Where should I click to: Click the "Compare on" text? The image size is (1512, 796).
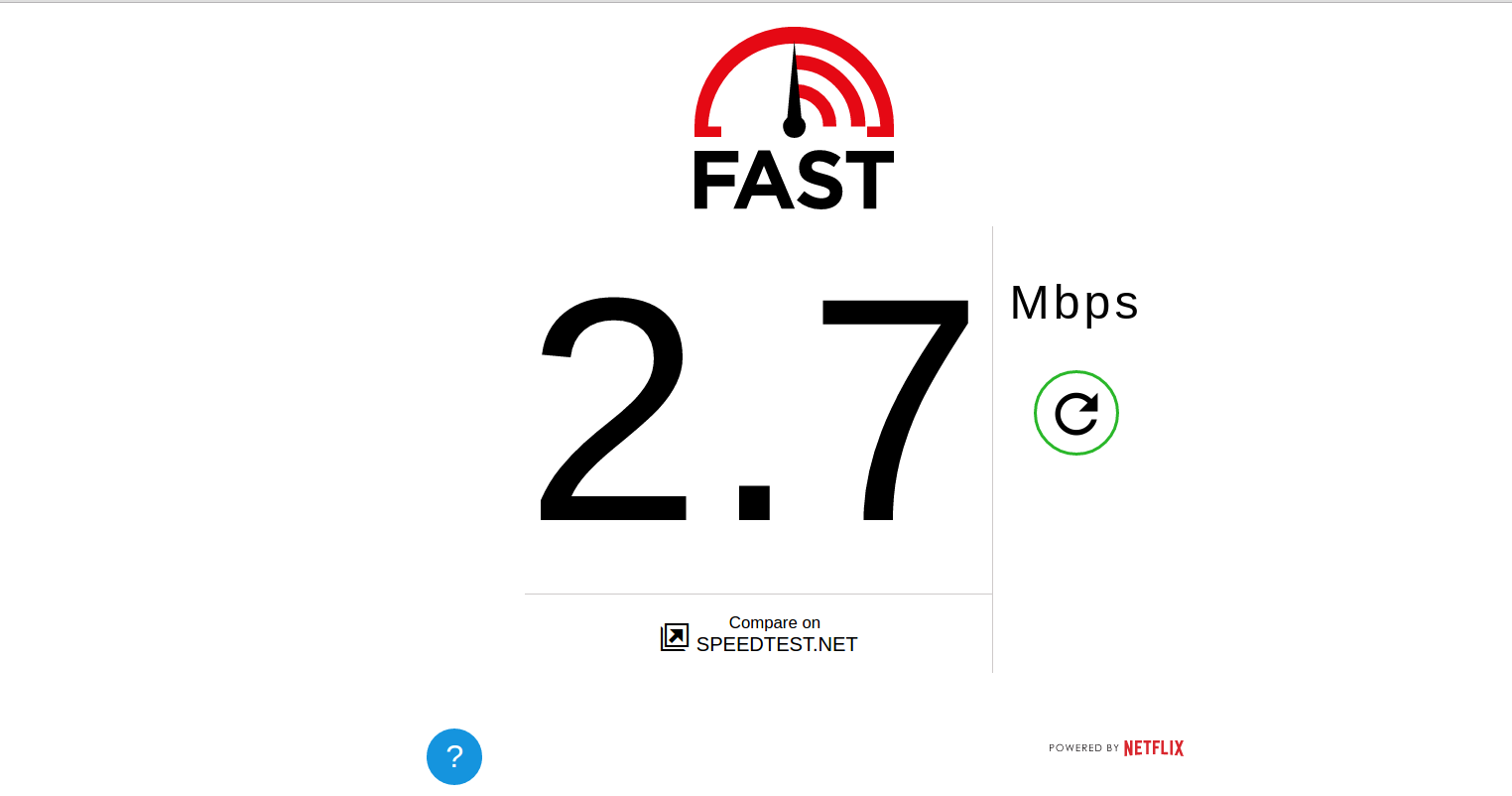point(775,622)
